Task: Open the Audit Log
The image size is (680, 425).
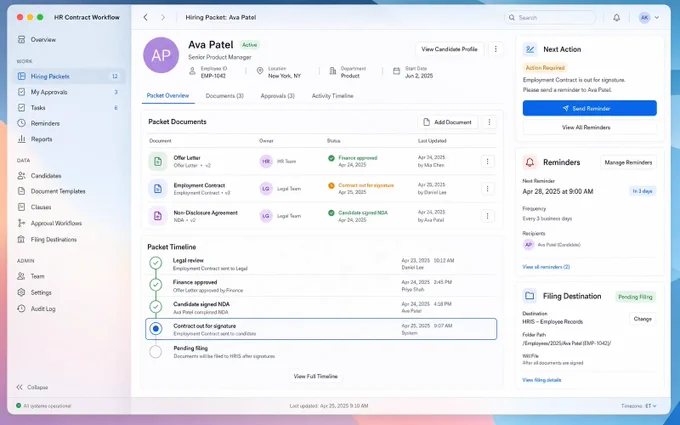Action: 43,309
